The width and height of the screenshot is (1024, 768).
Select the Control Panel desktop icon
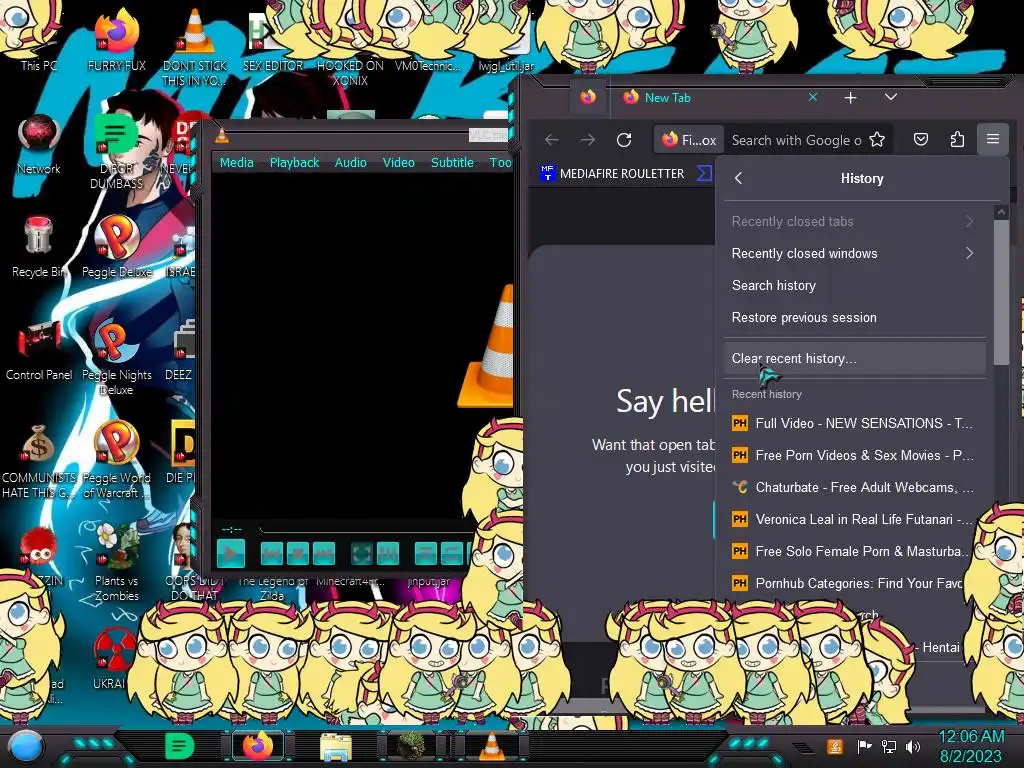pyautogui.click(x=39, y=350)
